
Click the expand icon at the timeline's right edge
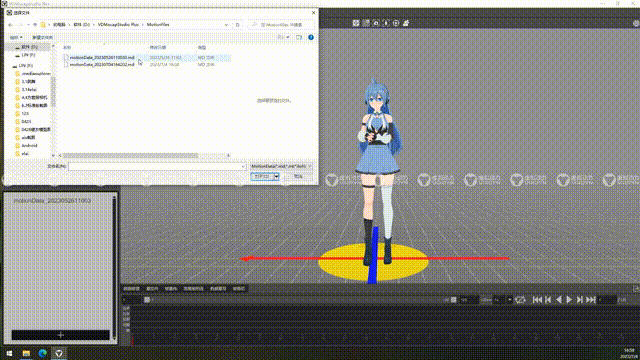pos(636,289)
